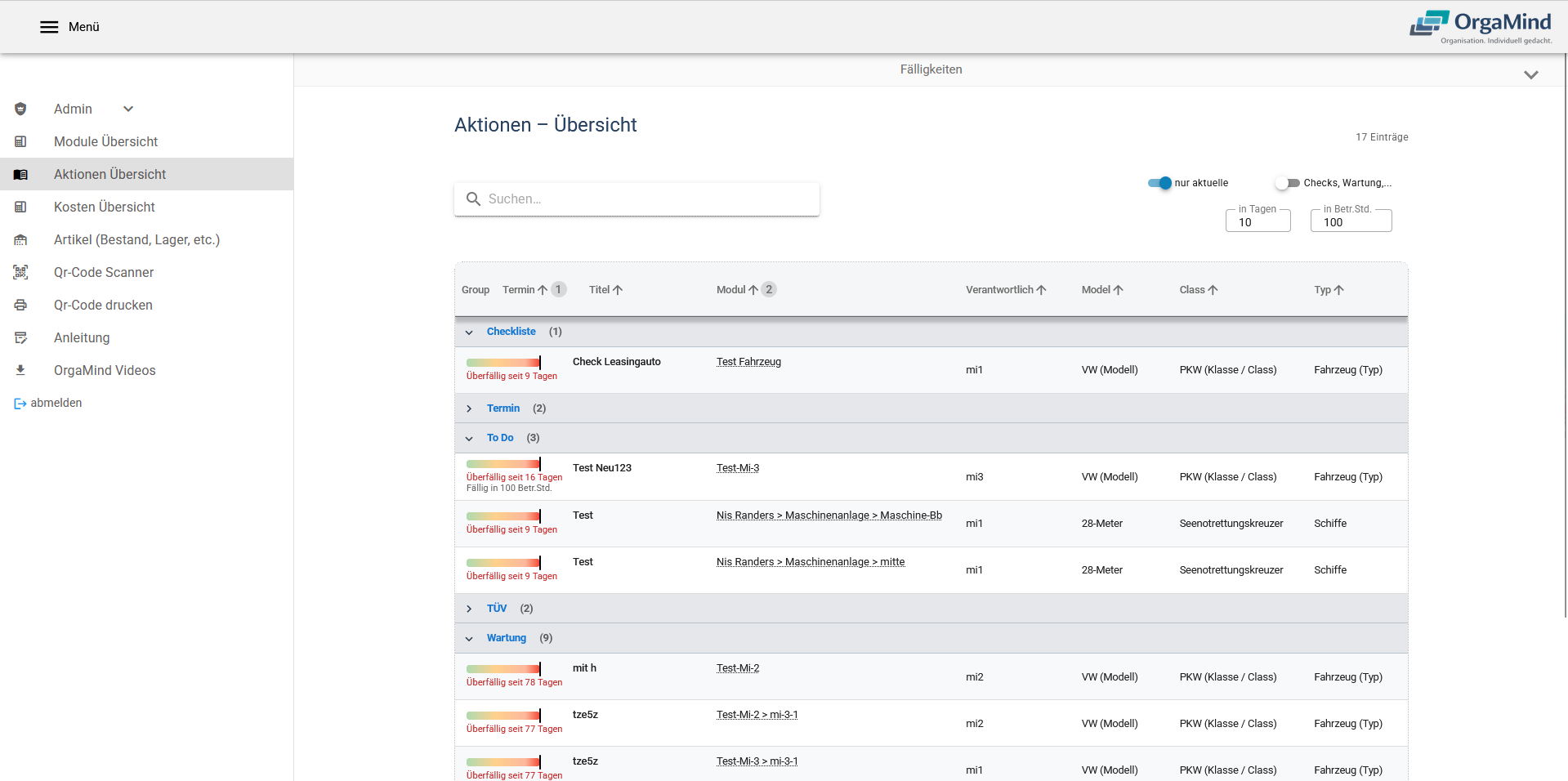The image size is (1568, 781).
Task: Open Module Übersicht in sidebar
Action: coord(105,141)
